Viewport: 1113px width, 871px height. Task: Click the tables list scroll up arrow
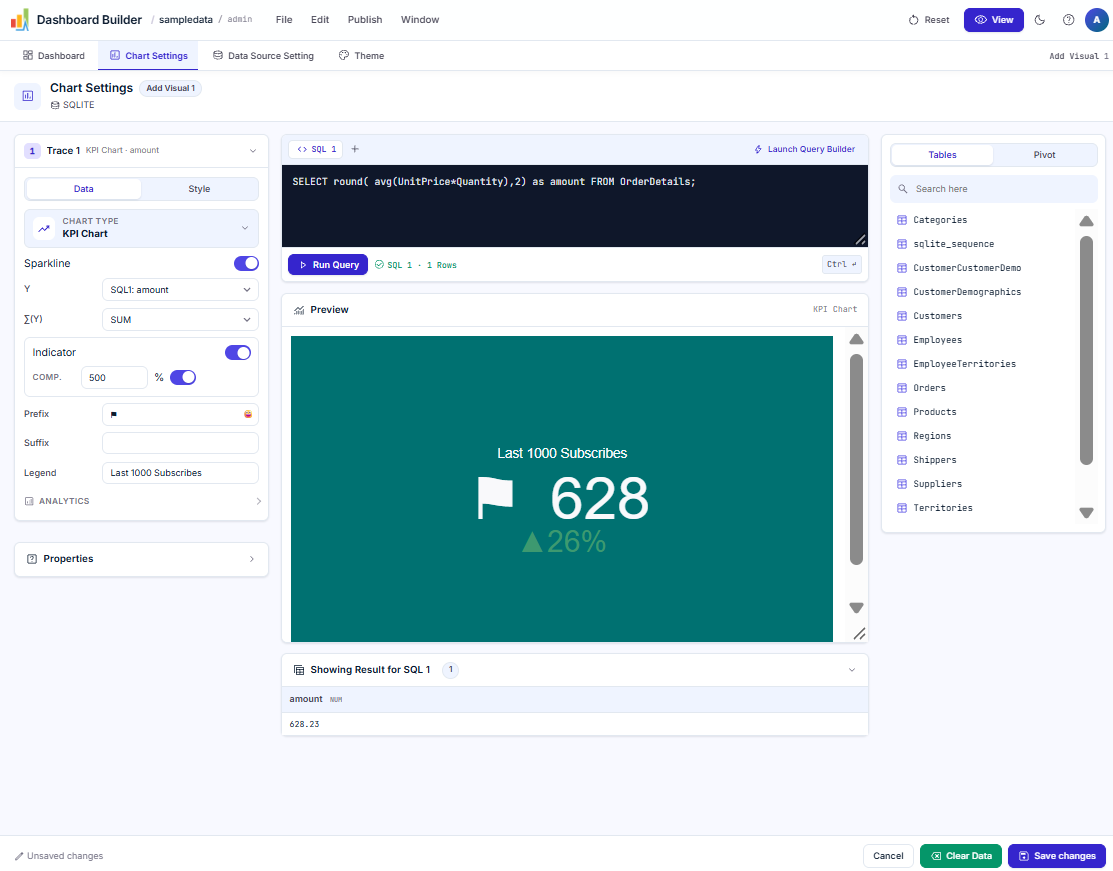click(1086, 221)
